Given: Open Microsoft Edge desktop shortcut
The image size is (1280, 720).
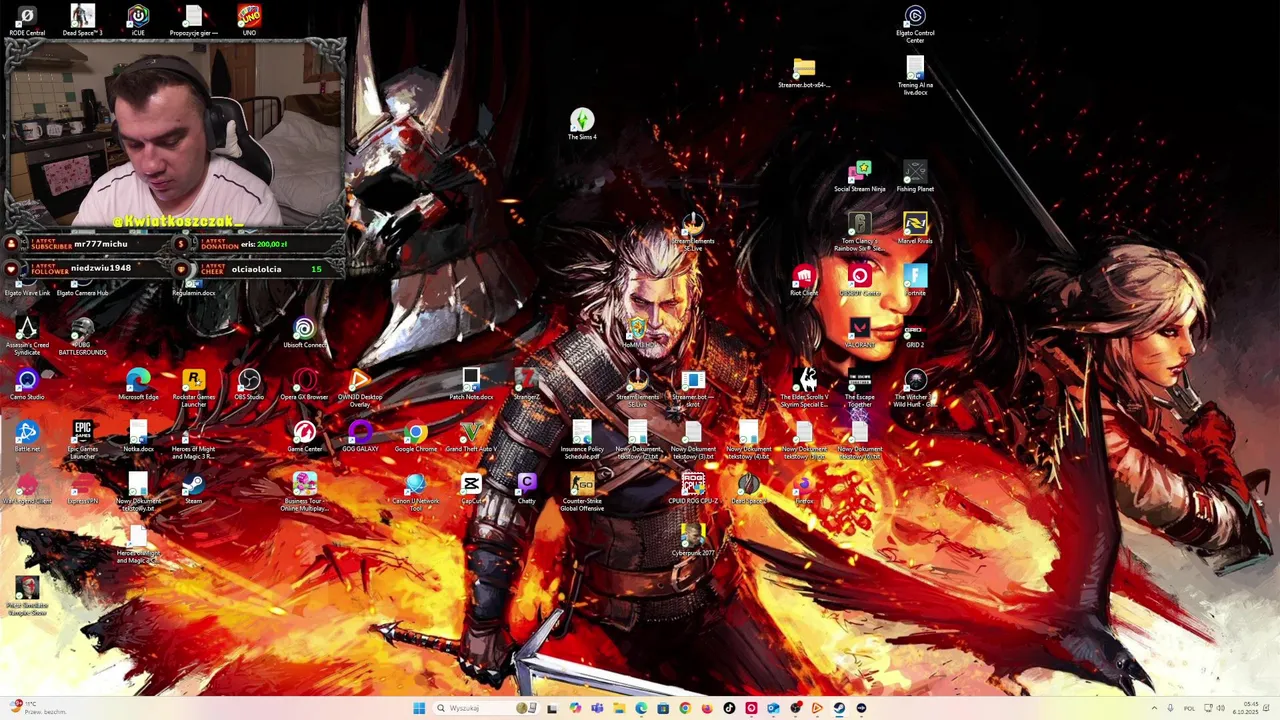Looking at the screenshot, I should (x=138, y=385).
